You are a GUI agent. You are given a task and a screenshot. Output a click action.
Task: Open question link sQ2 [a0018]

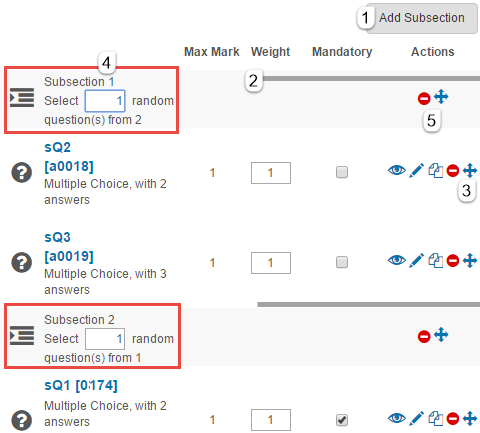pos(69,157)
